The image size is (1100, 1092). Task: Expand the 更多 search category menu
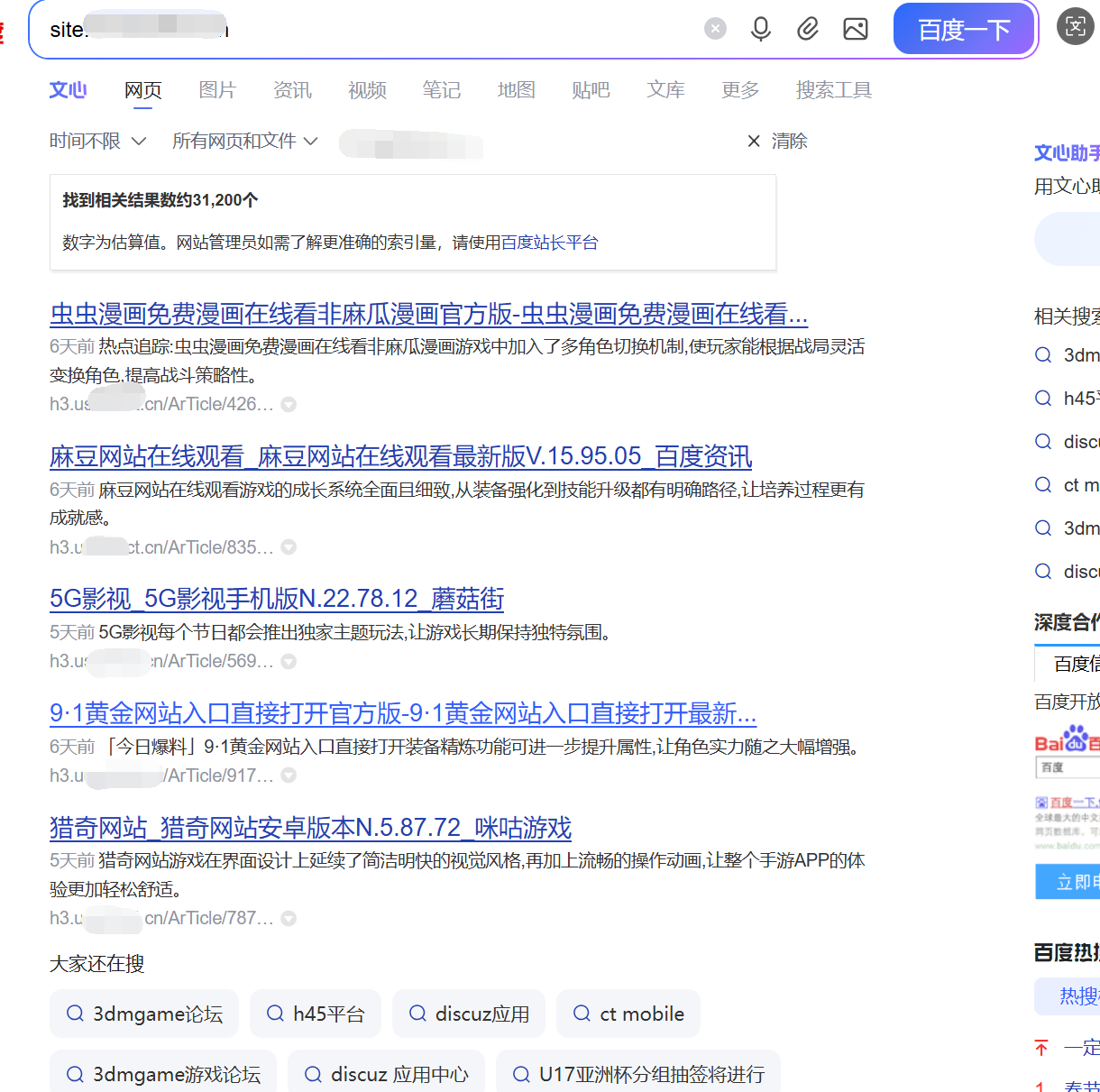(x=739, y=90)
